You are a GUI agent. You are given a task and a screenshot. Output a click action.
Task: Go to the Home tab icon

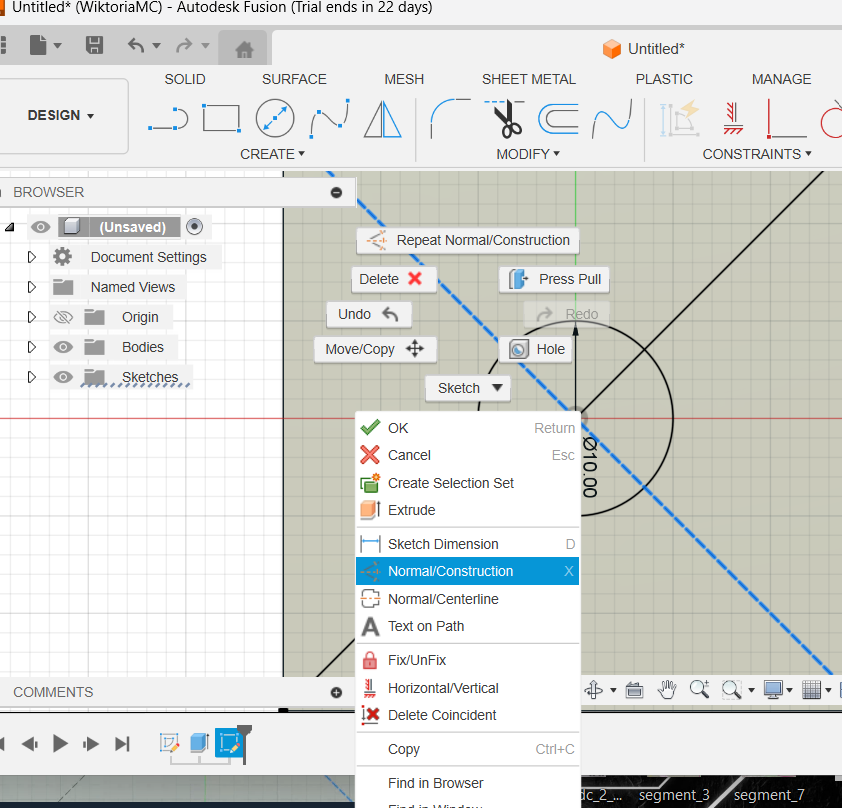click(244, 49)
